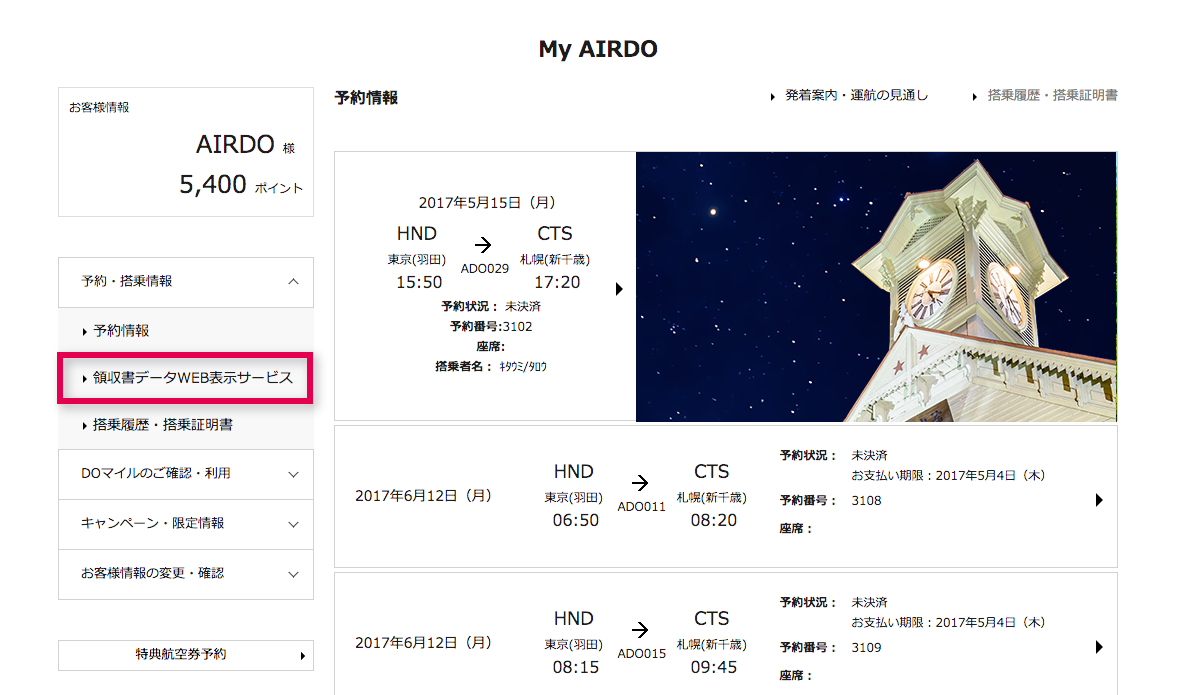Click the My AIRDO page title
Image resolution: width=1177 pixels, height=695 pixels.
(x=598, y=49)
